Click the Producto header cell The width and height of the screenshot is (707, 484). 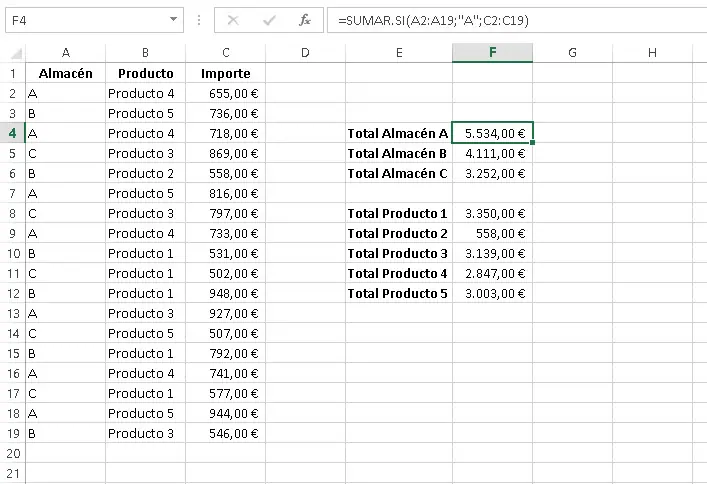145,73
